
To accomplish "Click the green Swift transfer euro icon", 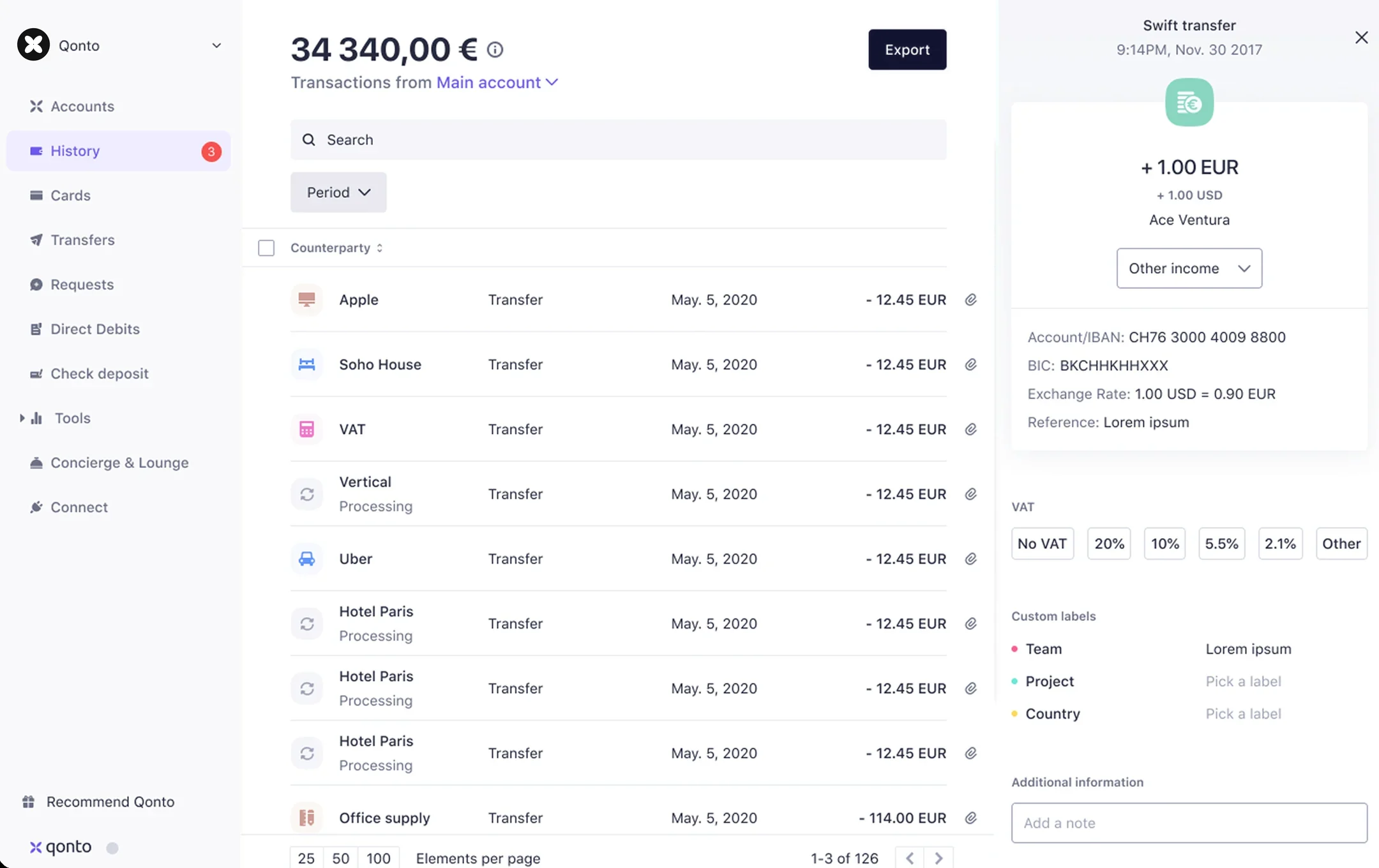I will click(x=1189, y=102).
